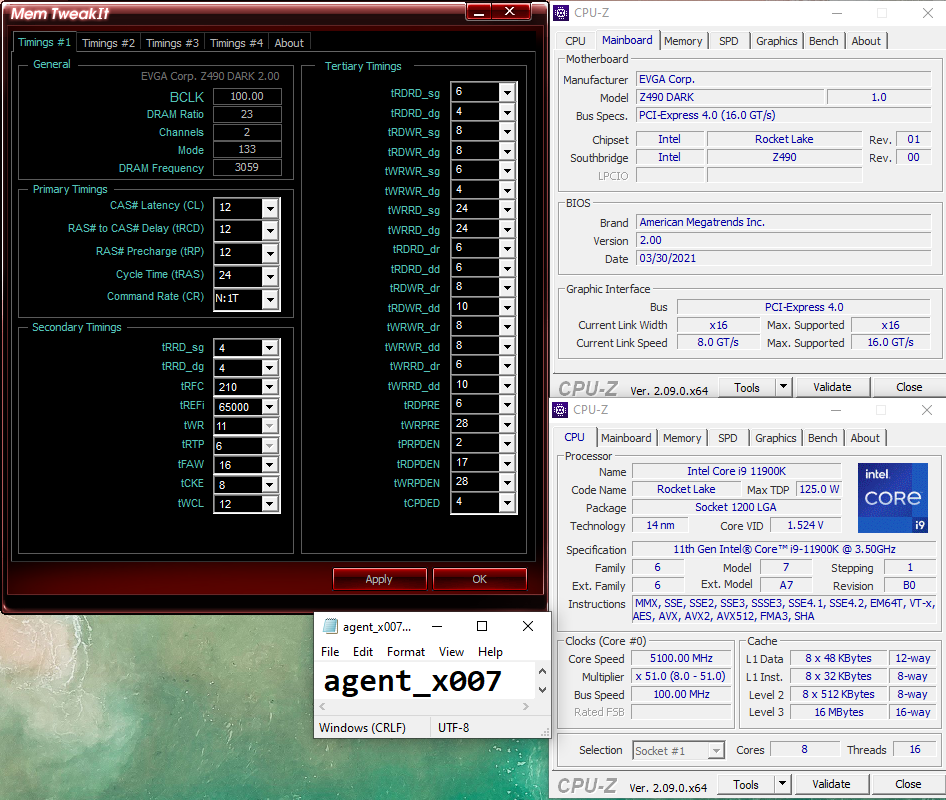Expand the tFAW dropdown arrow
Image resolution: width=946 pixels, height=800 pixels.
click(270, 465)
